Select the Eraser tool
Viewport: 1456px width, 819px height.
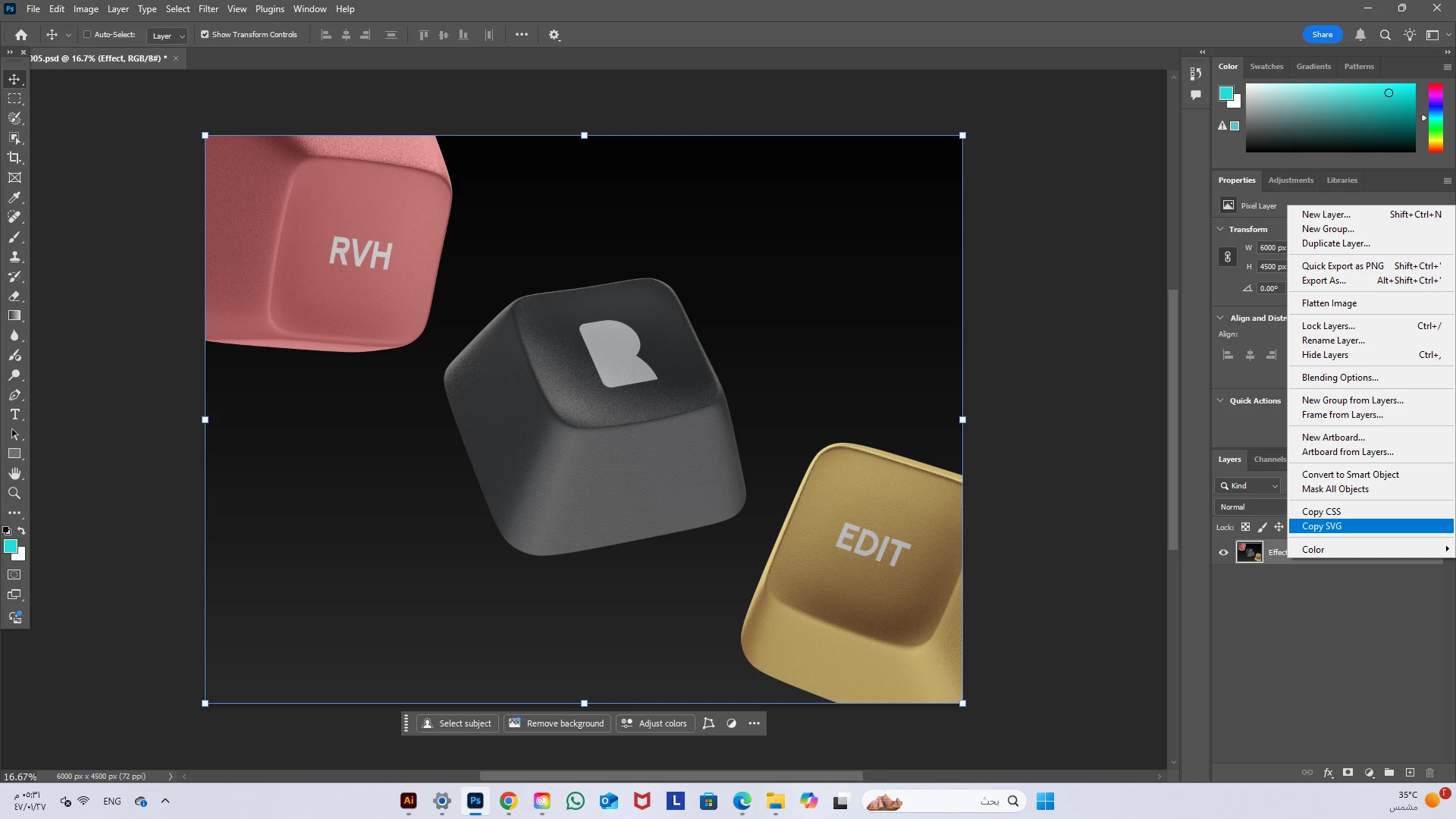coord(14,296)
